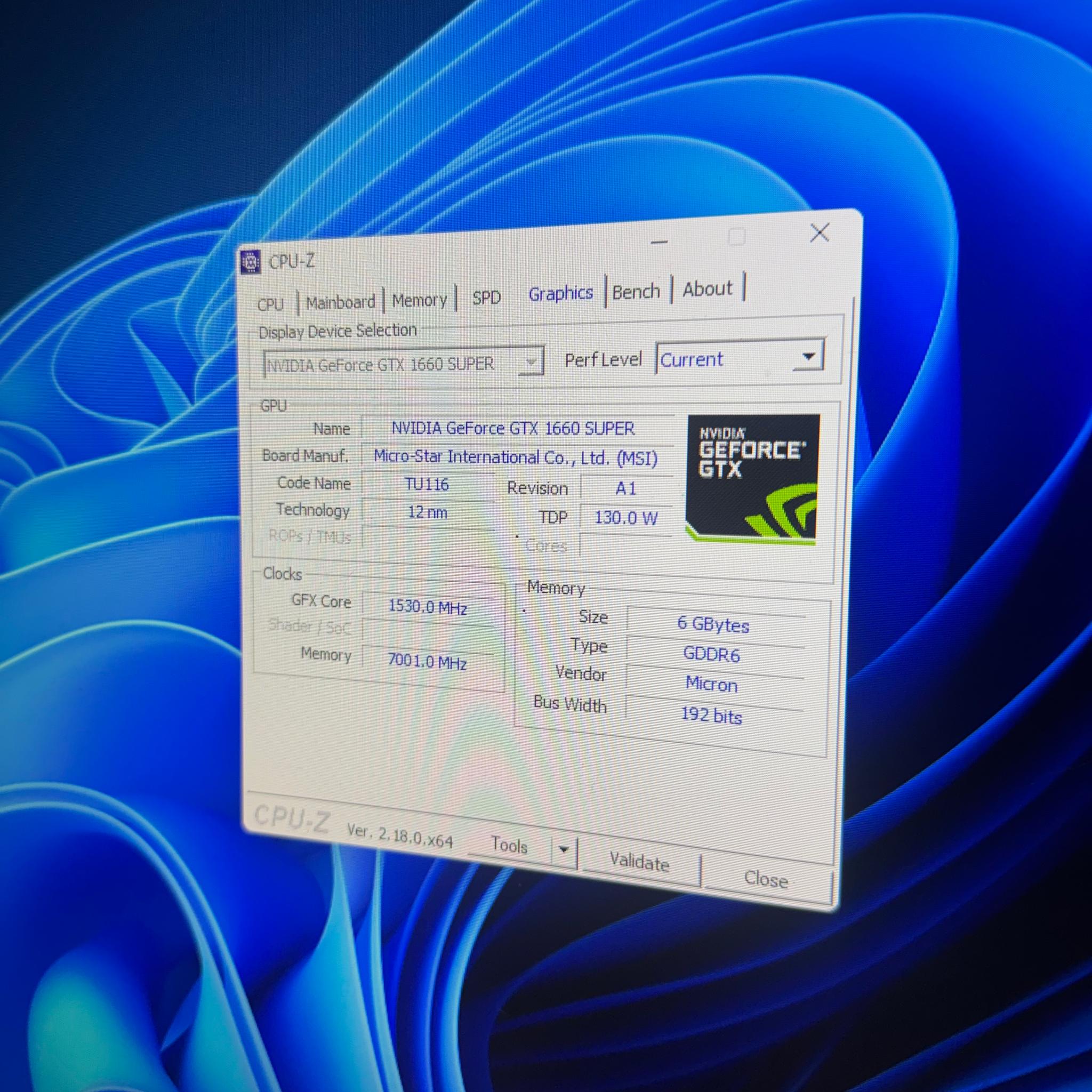Click the empty Cores field
Viewport: 1092px width, 1092px height.
(x=625, y=546)
